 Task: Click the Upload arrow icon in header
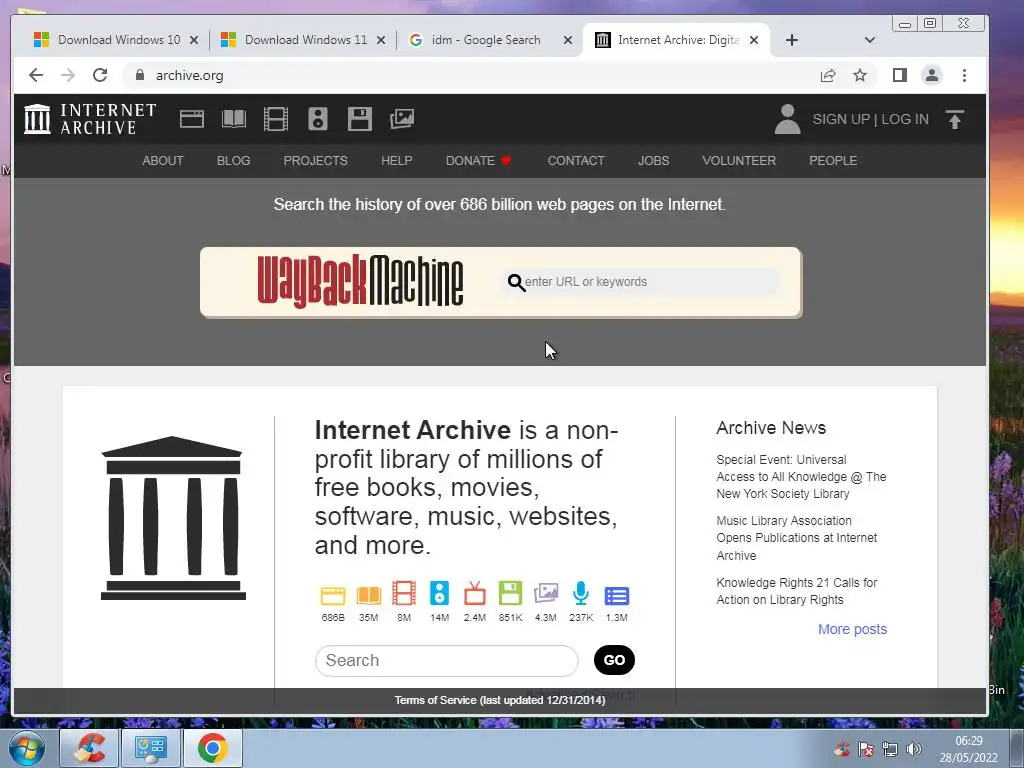(955, 120)
